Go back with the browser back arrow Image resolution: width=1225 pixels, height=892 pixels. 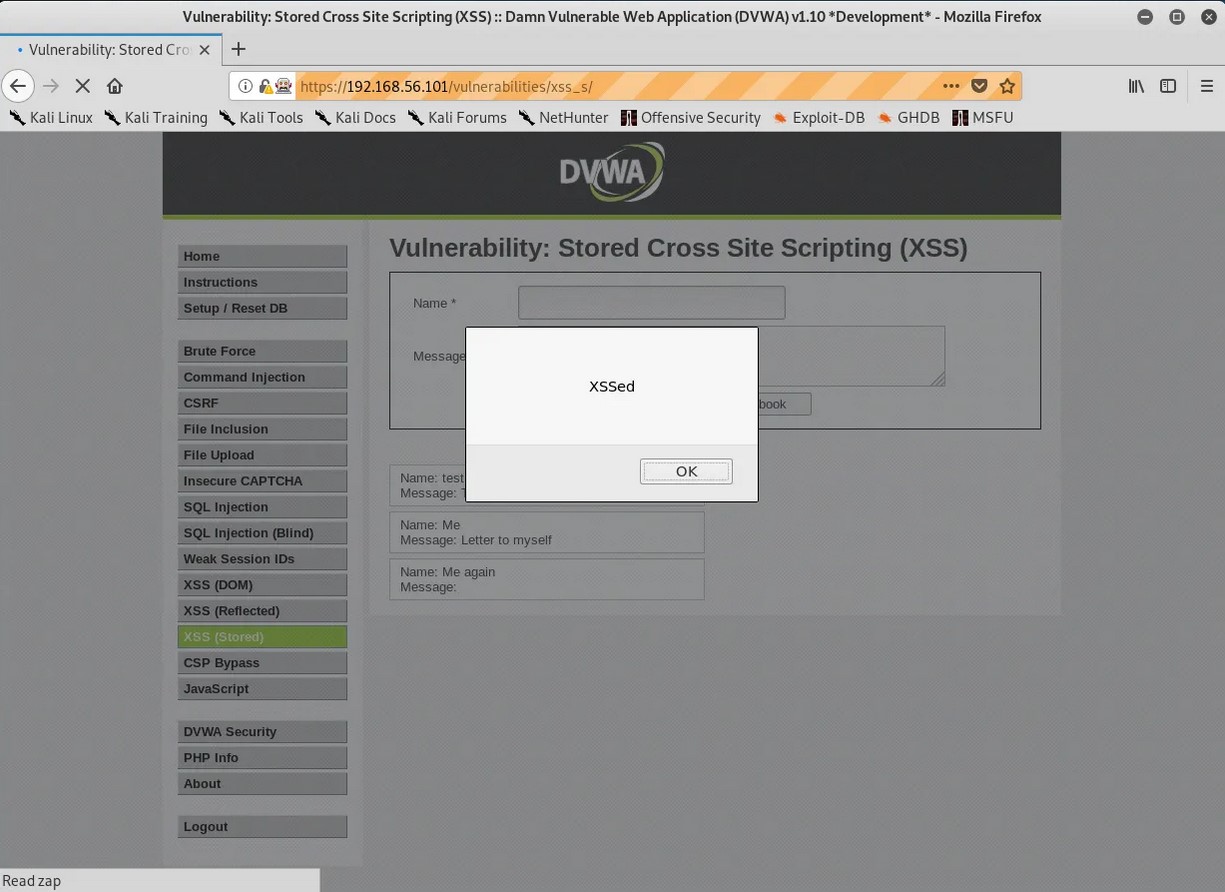18,86
